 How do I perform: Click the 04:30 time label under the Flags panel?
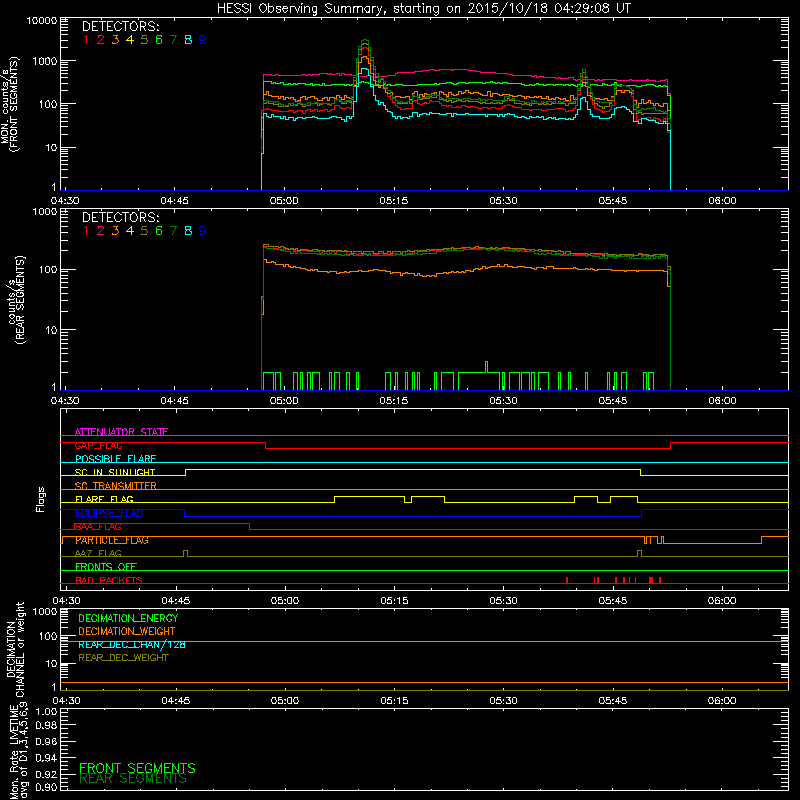[x=66, y=601]
